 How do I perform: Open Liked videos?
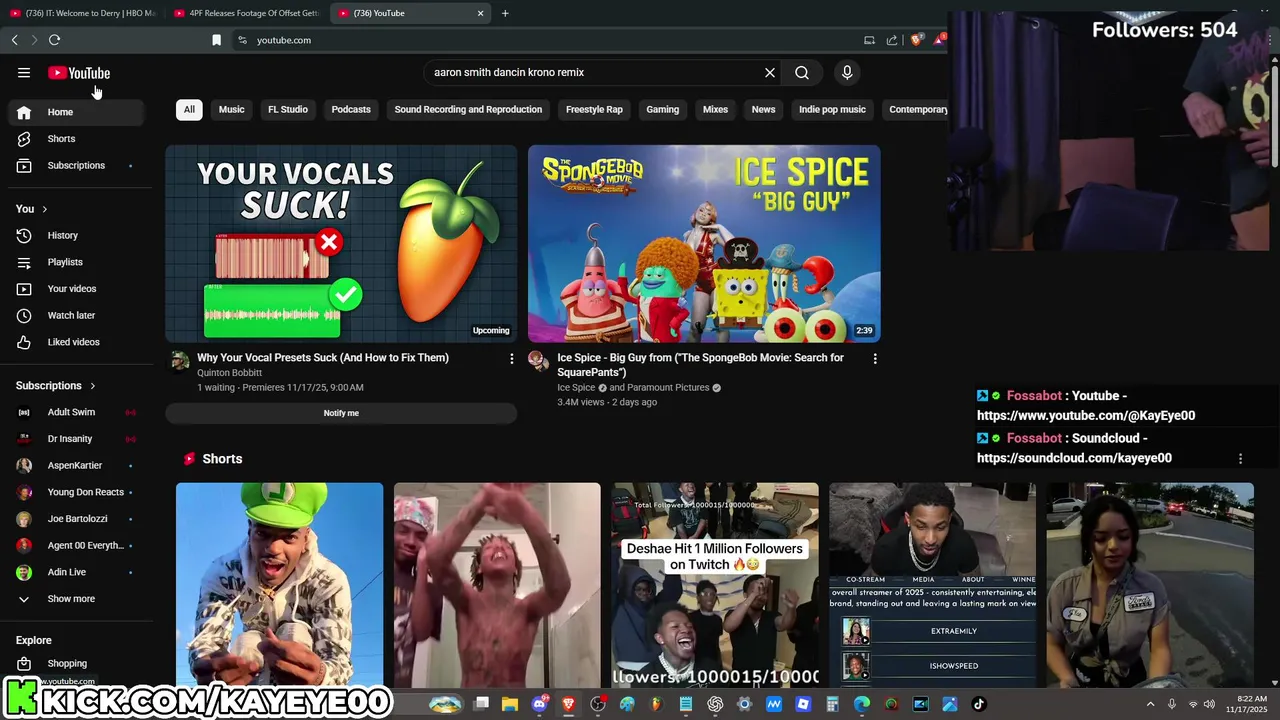click(x=76, y=342)
